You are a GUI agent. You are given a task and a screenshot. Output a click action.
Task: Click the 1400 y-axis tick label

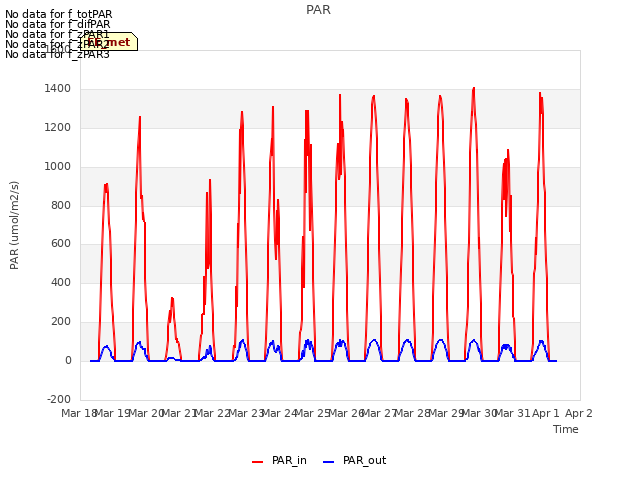point(58,89)
